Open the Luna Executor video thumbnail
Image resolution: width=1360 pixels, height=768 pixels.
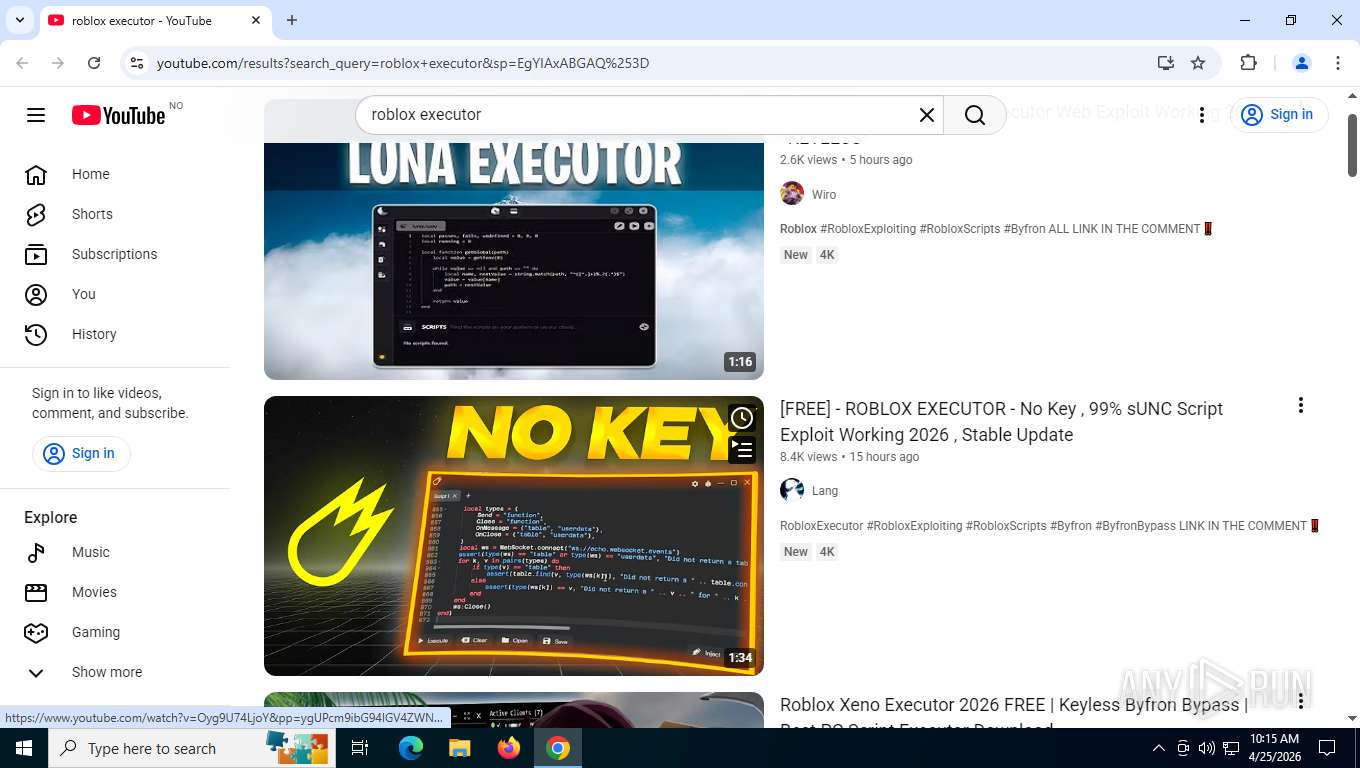click(514, 261)
